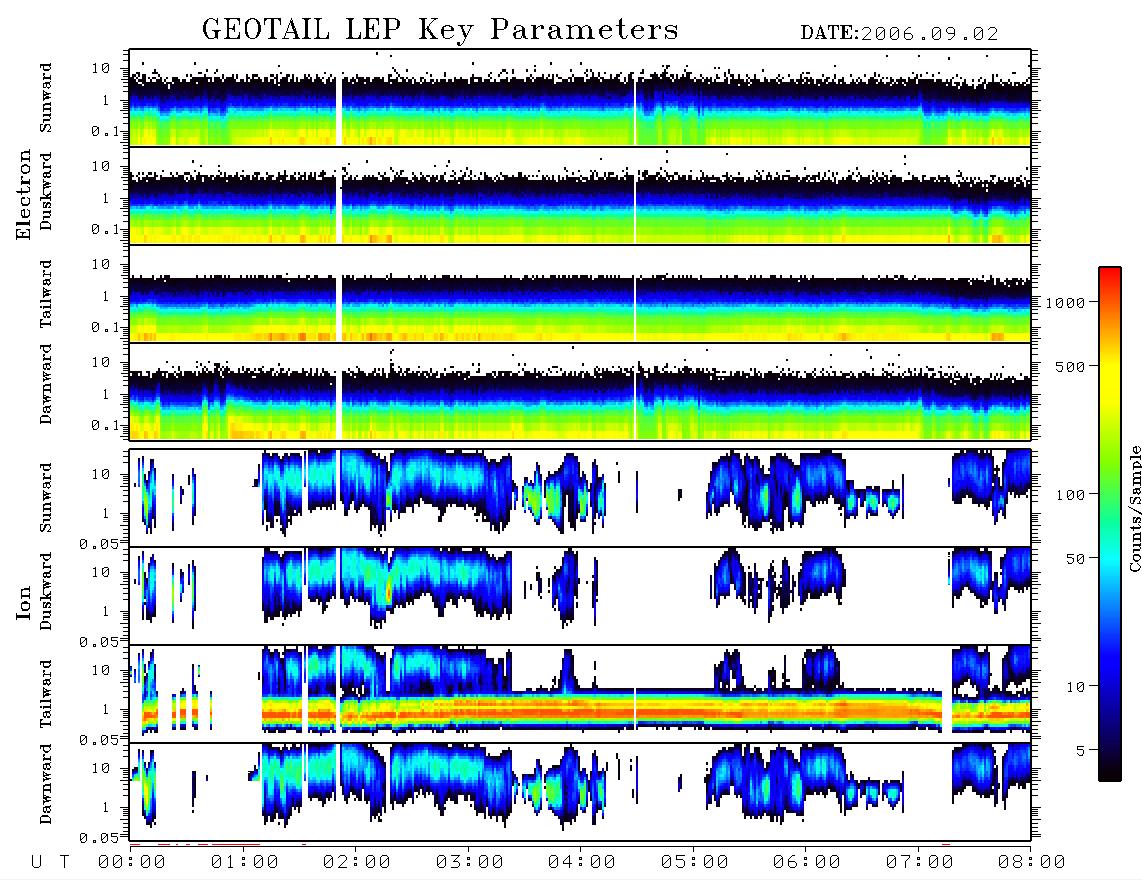Click the "Counts/Sample" colorbar label
The height and width of the screenshot is (880, 1142).
(1135, 508)
